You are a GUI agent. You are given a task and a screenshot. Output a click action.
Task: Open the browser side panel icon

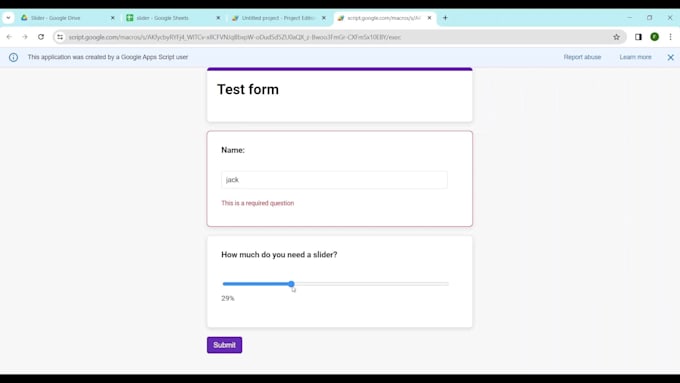638,37
